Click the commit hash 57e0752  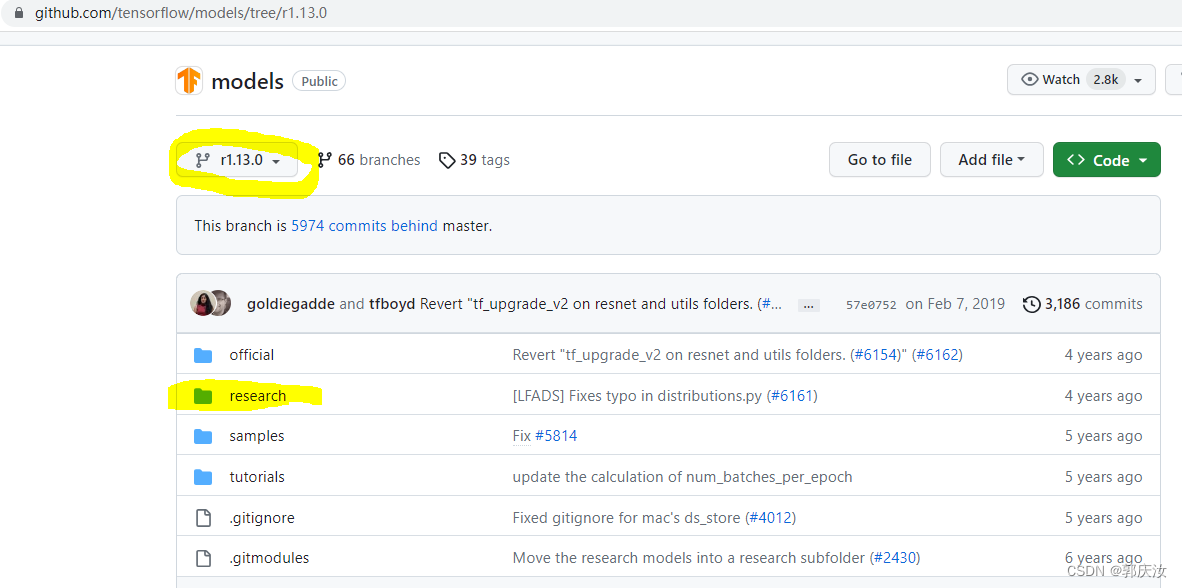click(x=871, y=305)
